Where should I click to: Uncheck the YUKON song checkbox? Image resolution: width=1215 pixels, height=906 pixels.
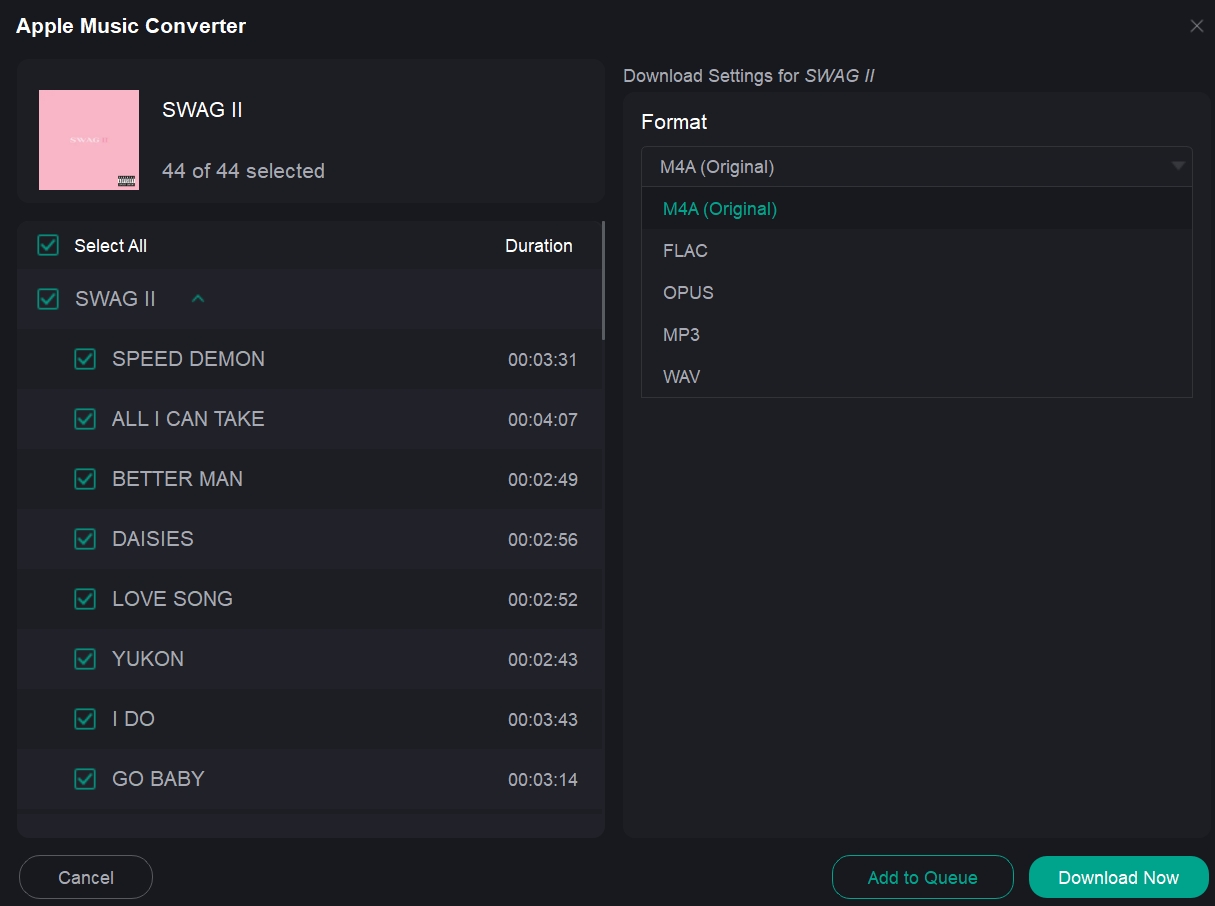click(85, 658)
